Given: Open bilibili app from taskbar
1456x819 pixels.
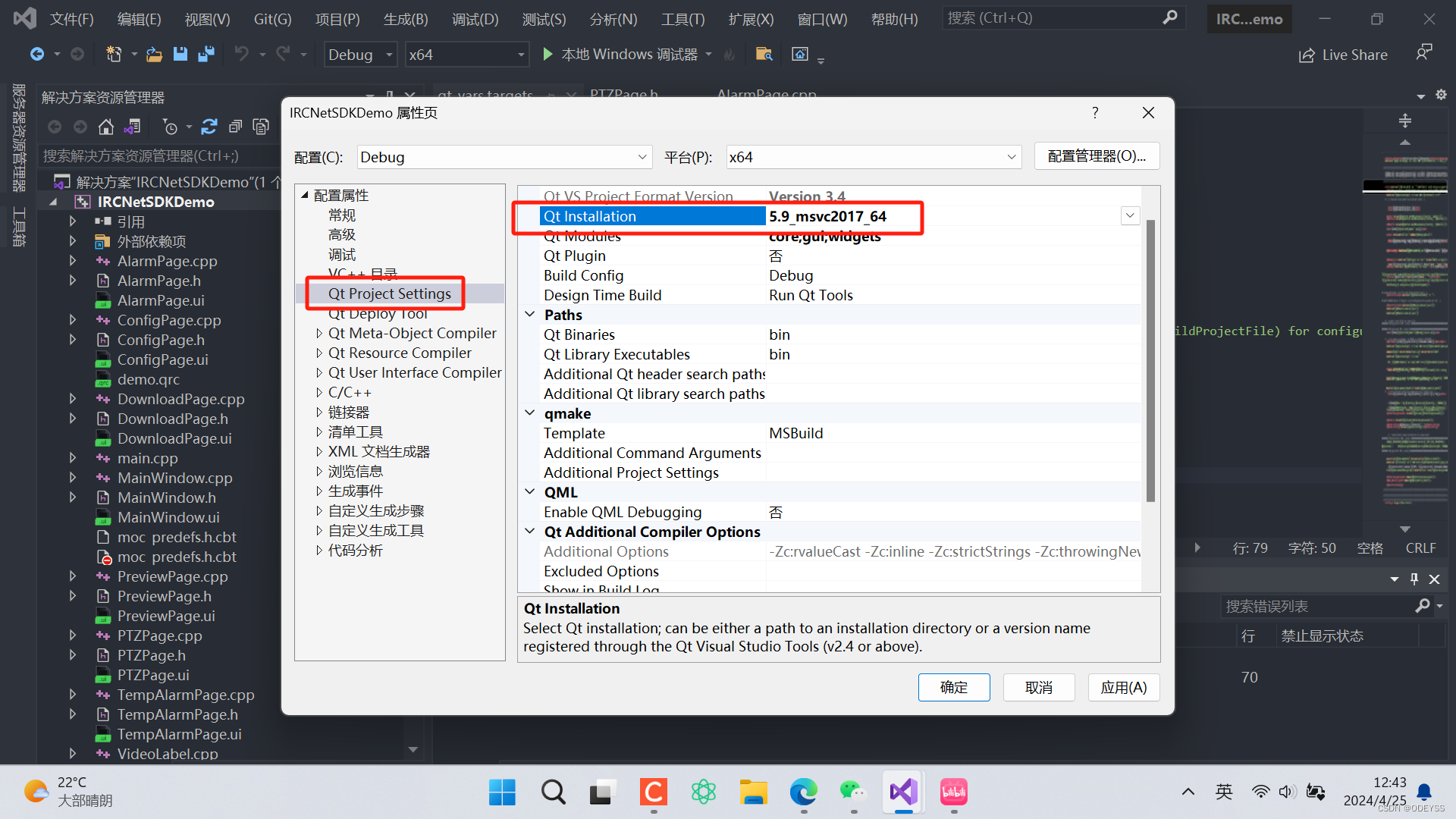Looking at the screenshot, I should tap(953, 792).
